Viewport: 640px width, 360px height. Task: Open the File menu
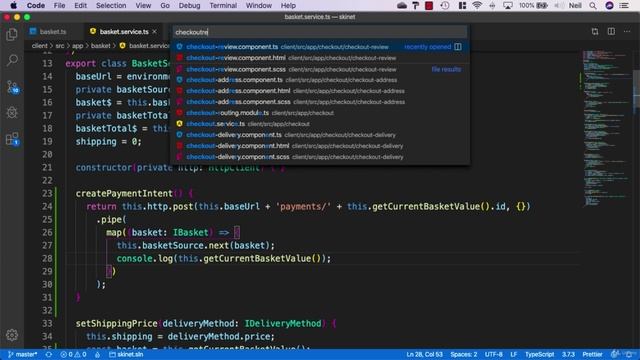pos(59,5)
